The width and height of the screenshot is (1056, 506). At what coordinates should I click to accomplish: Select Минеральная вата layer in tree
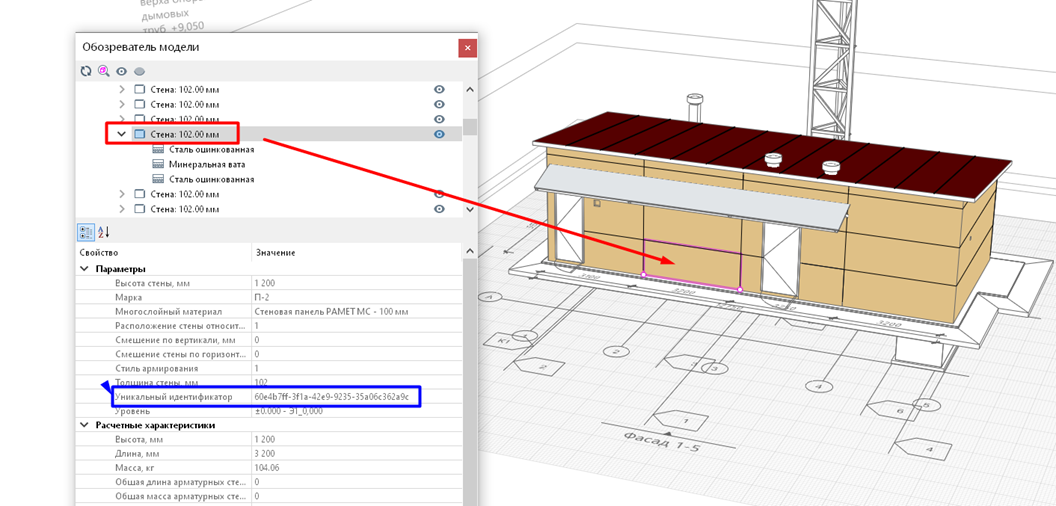207,164
